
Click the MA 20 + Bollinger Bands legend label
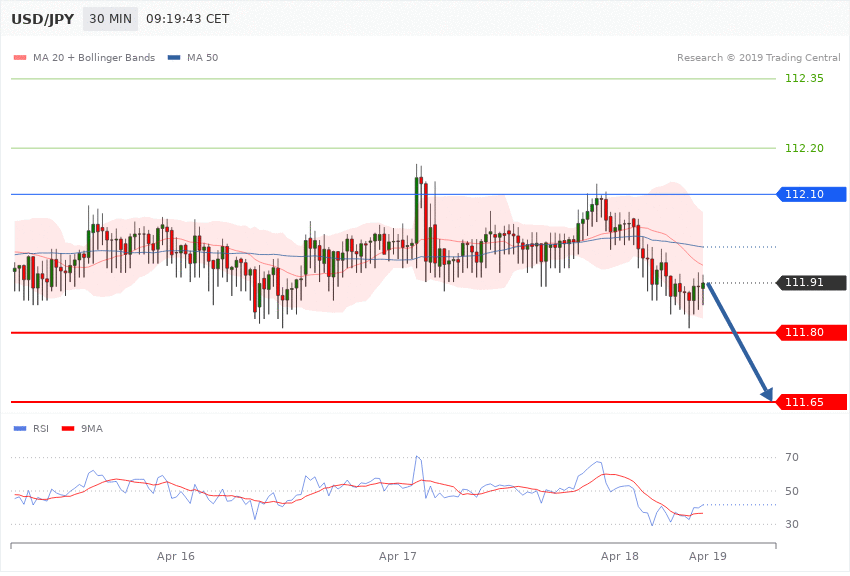point(94,57)
